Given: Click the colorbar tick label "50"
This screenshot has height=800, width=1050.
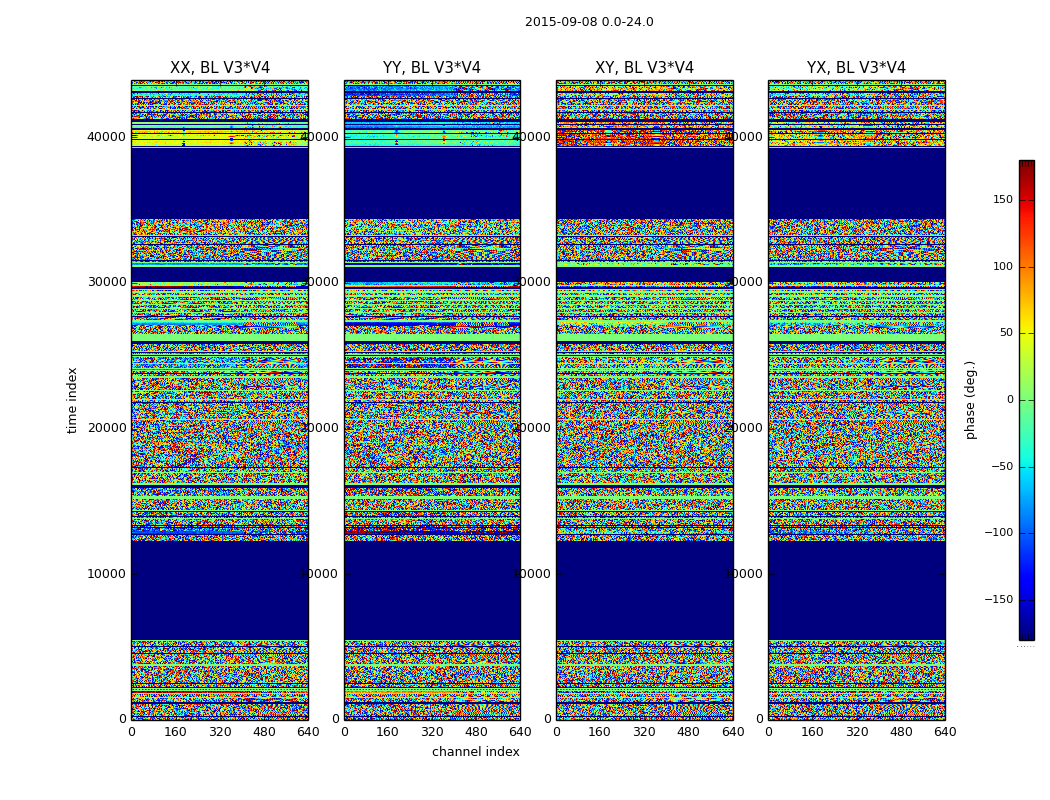Looking at the screenshot, I should pos(1006,333).
